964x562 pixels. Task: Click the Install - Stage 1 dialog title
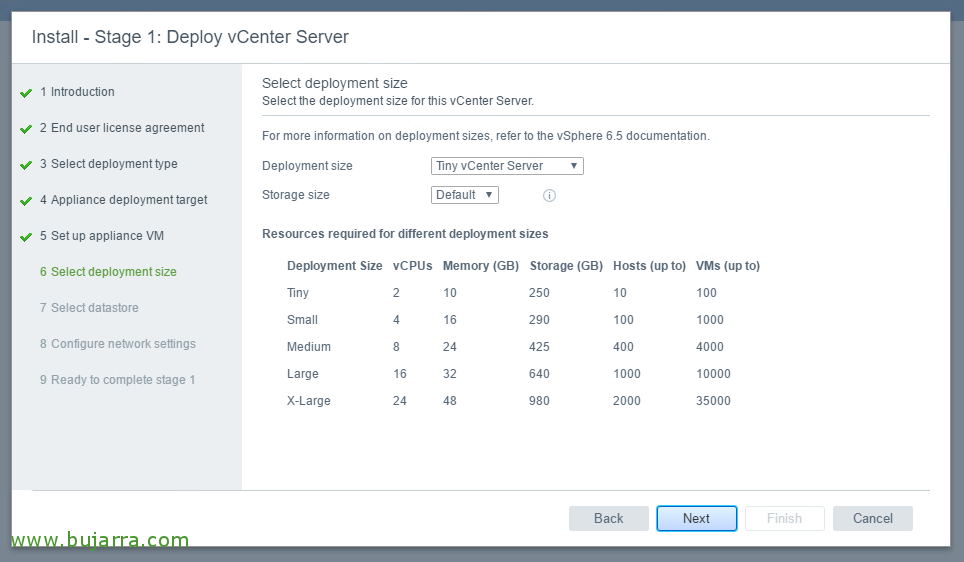190,37
